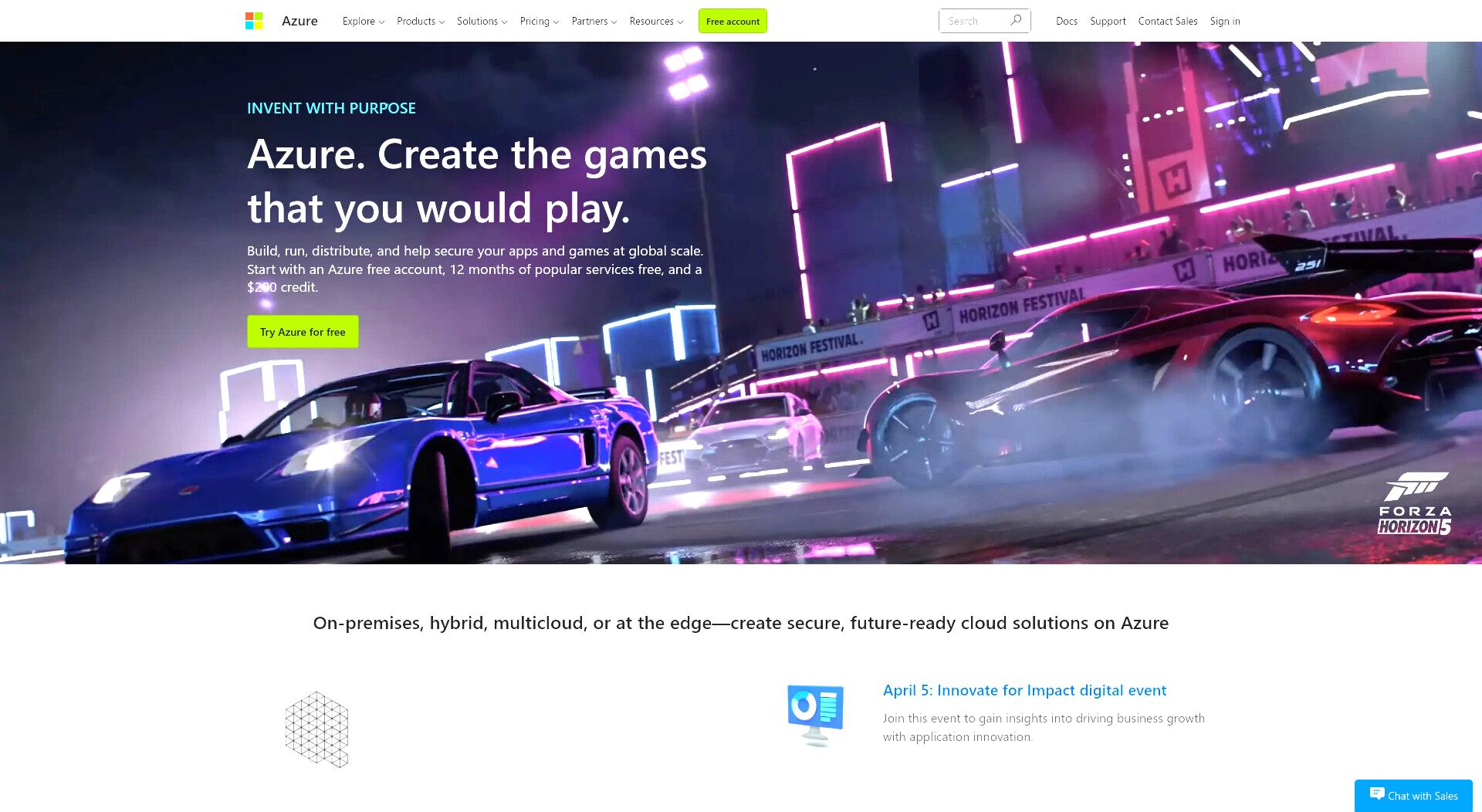
Task: Open April 5 Innovate for Impact event link
Action: tap(1024, 690)
